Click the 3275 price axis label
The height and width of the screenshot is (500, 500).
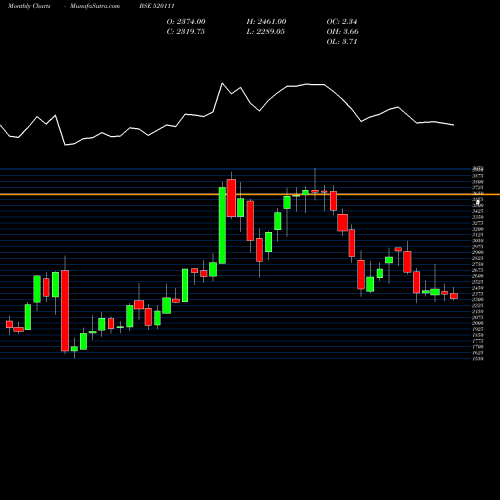pyautogui.click(x=478, y=223)
